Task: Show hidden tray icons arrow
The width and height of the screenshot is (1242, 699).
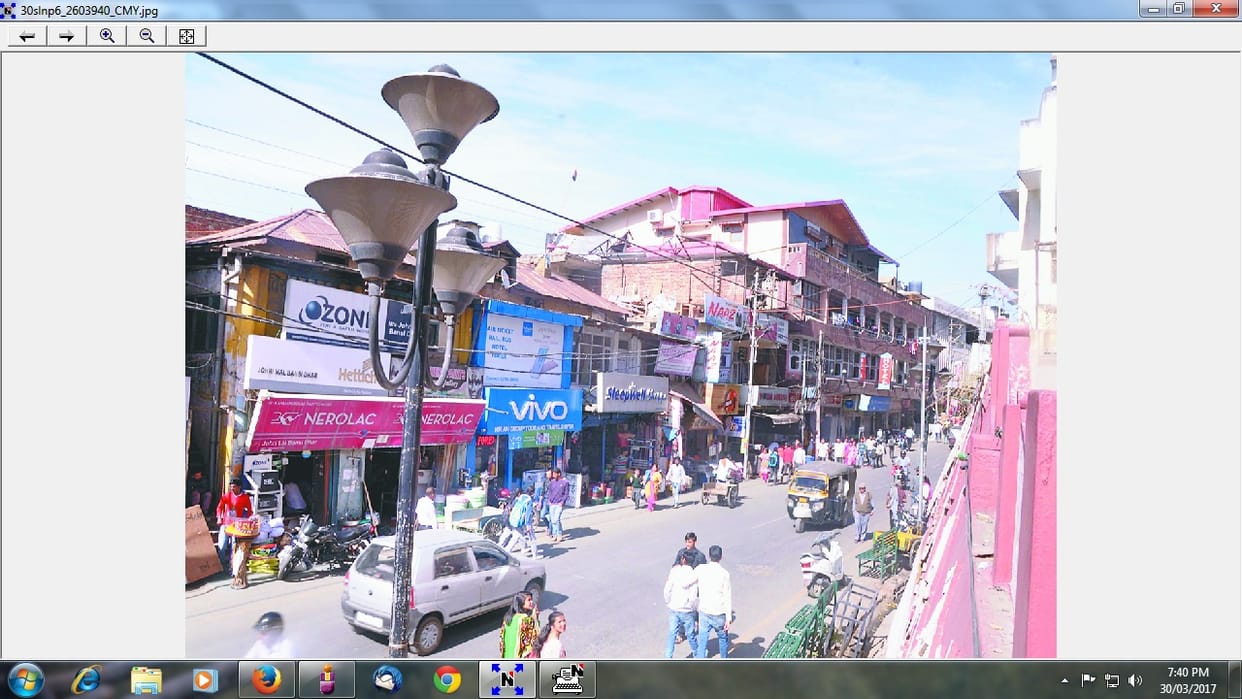Action: pyautogui.click(x=1064, y=680)
